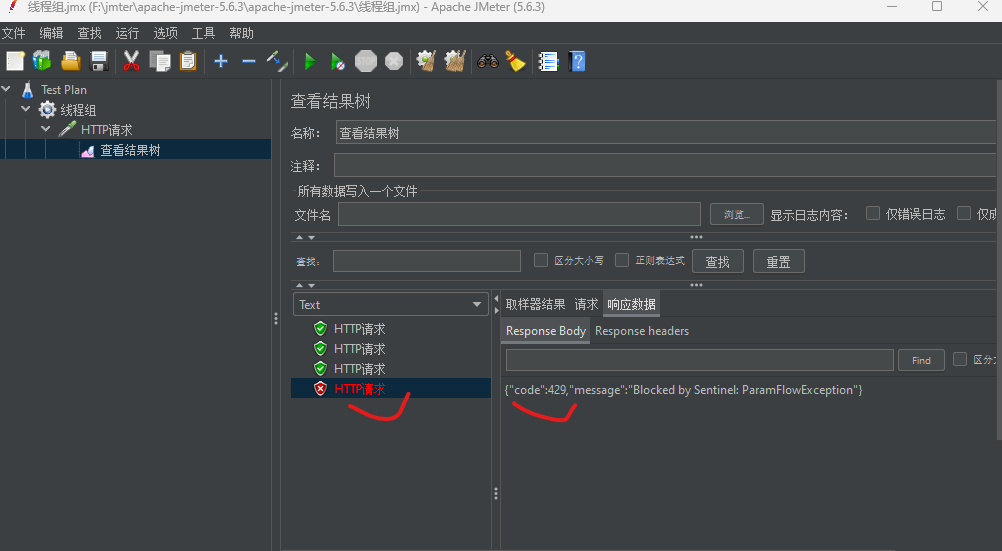Click the red failed-request shield icon

coord(321,388)
